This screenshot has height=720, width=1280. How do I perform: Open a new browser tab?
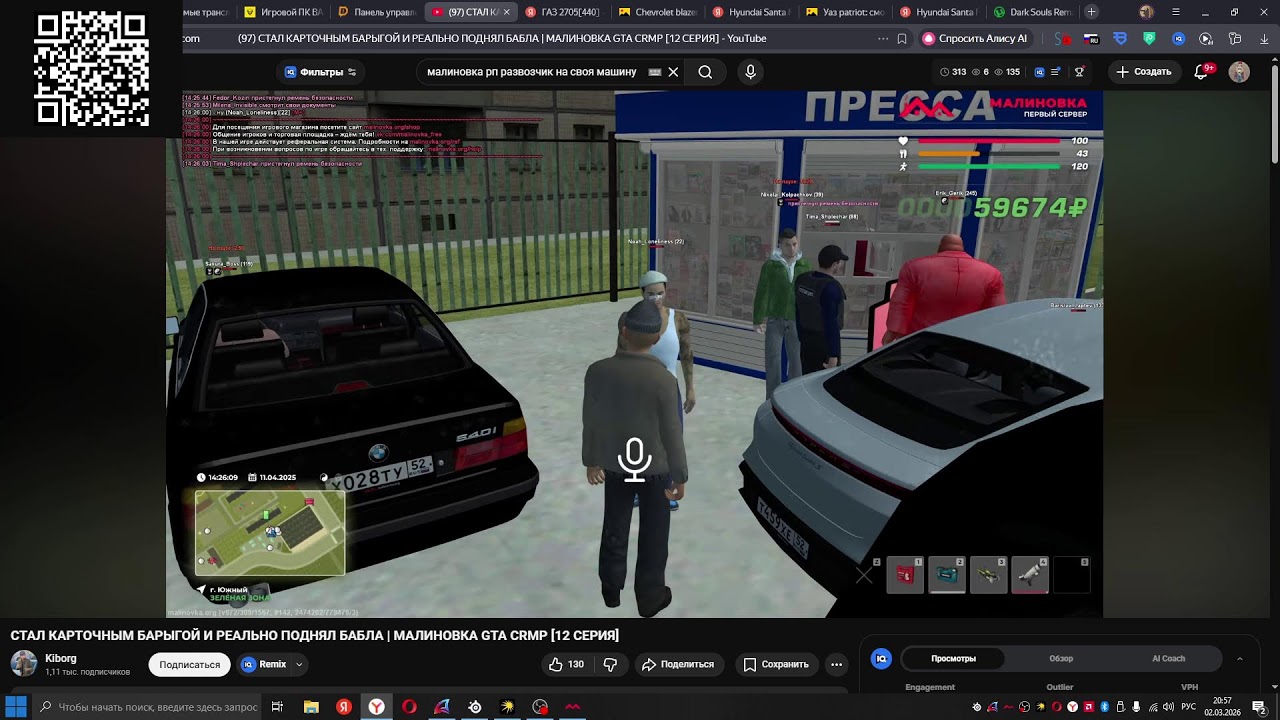1091,12
